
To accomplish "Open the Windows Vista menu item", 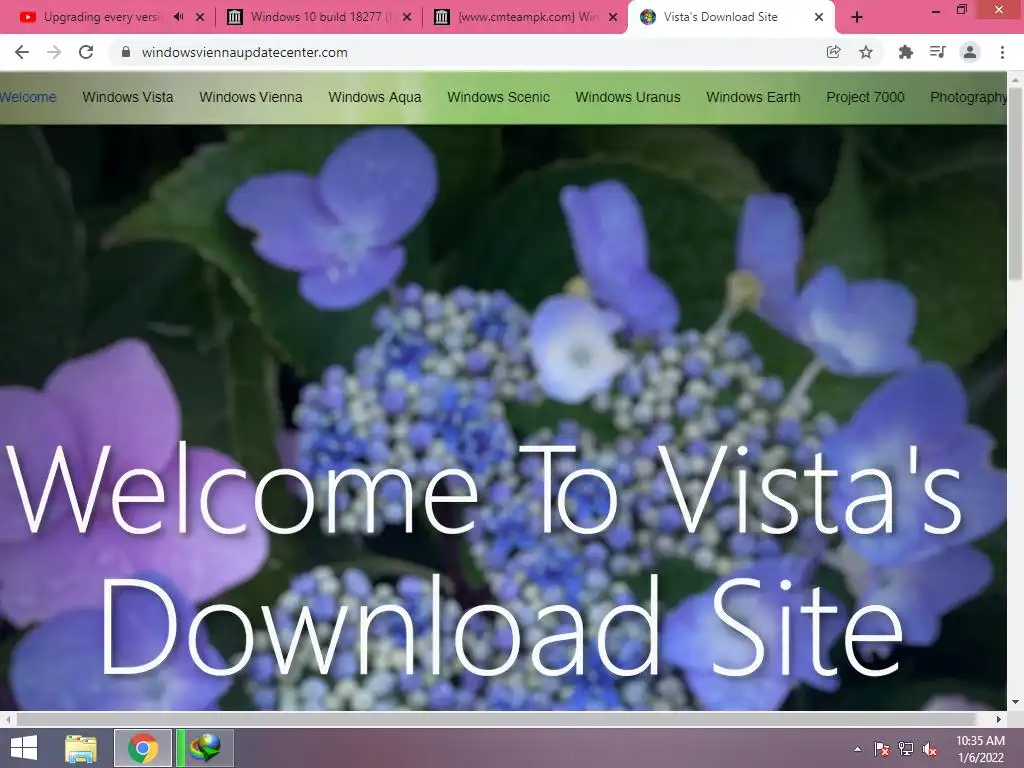I will pos(128,97).
